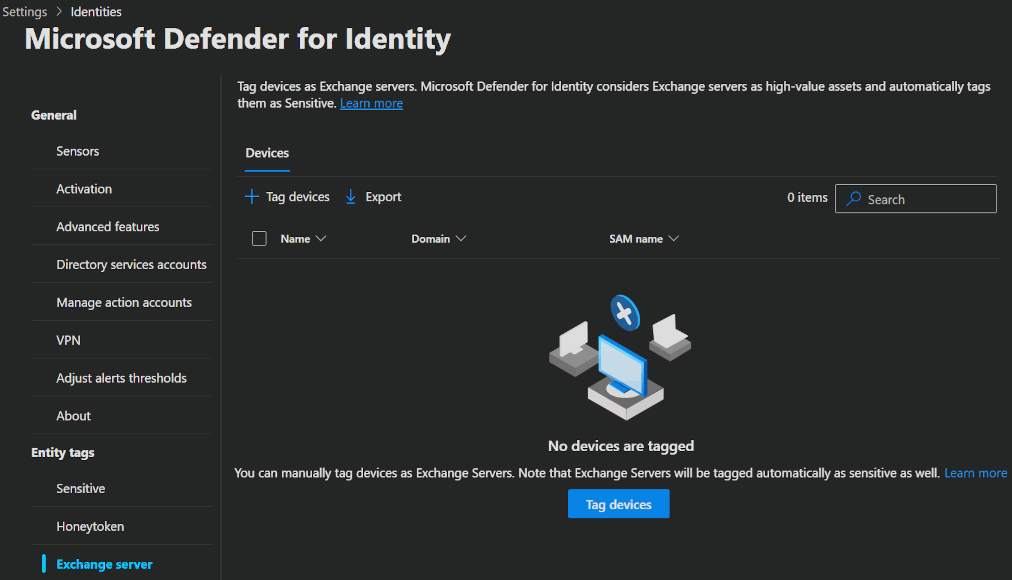Screen dimensions: 1012x580
Task: Go to Directory services accounts settings
Action: (131, 265)
